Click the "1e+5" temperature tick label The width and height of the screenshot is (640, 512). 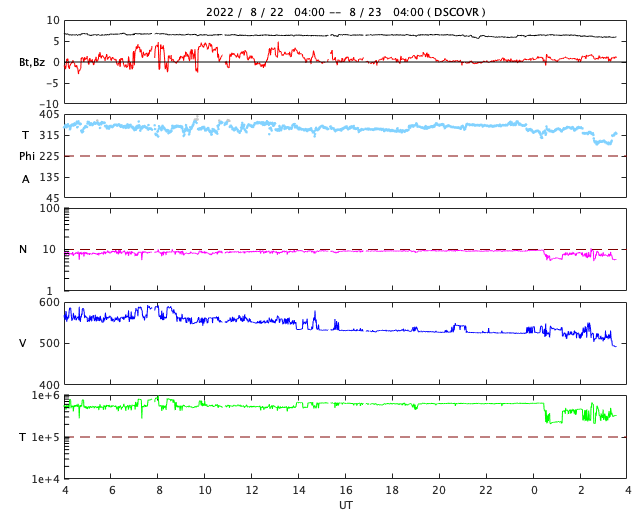pos(46,438)
